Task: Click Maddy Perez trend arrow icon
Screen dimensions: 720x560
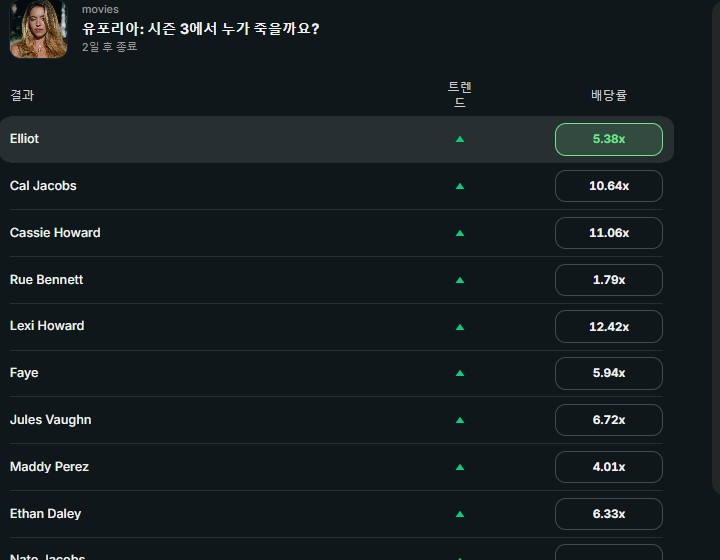Action: tap(460, 467)
